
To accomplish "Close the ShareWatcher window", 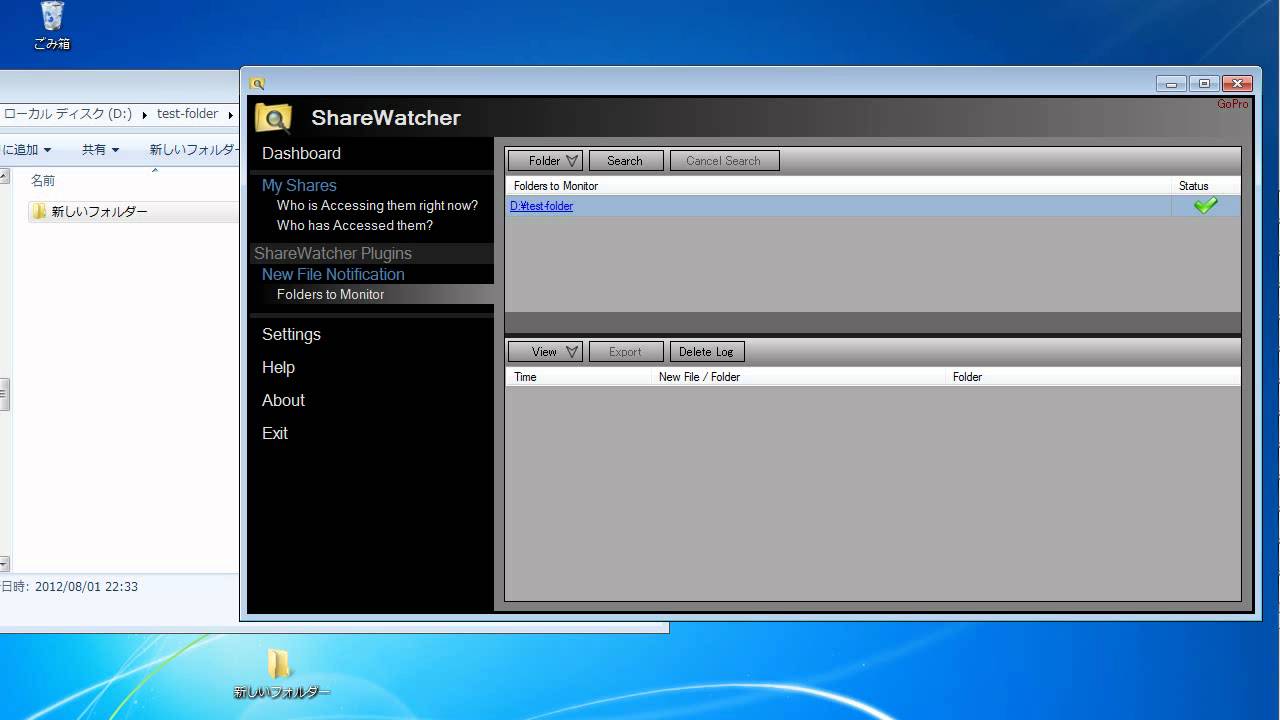I will 1238,84.
